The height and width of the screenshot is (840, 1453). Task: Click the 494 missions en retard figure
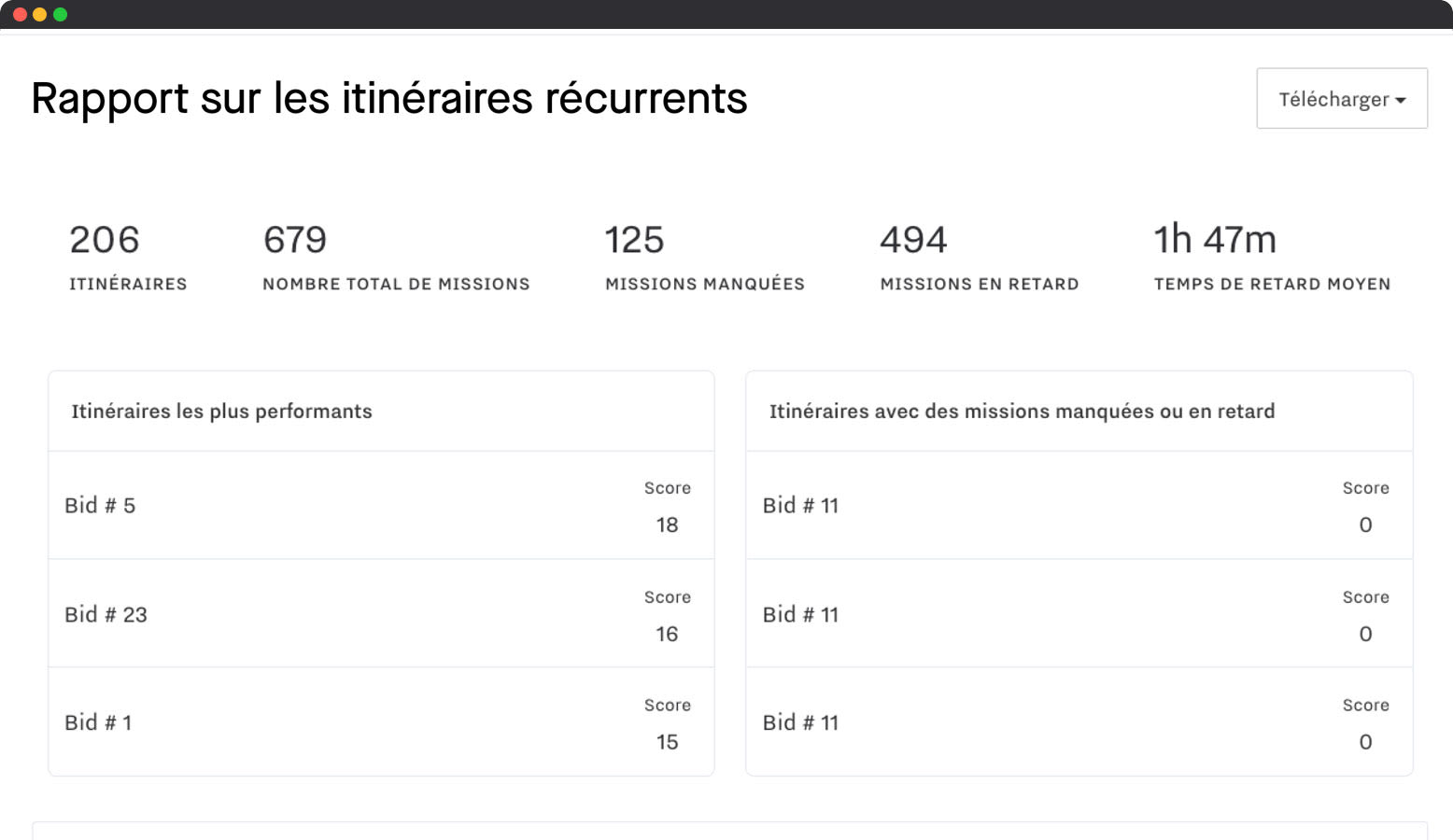point(979,257)
